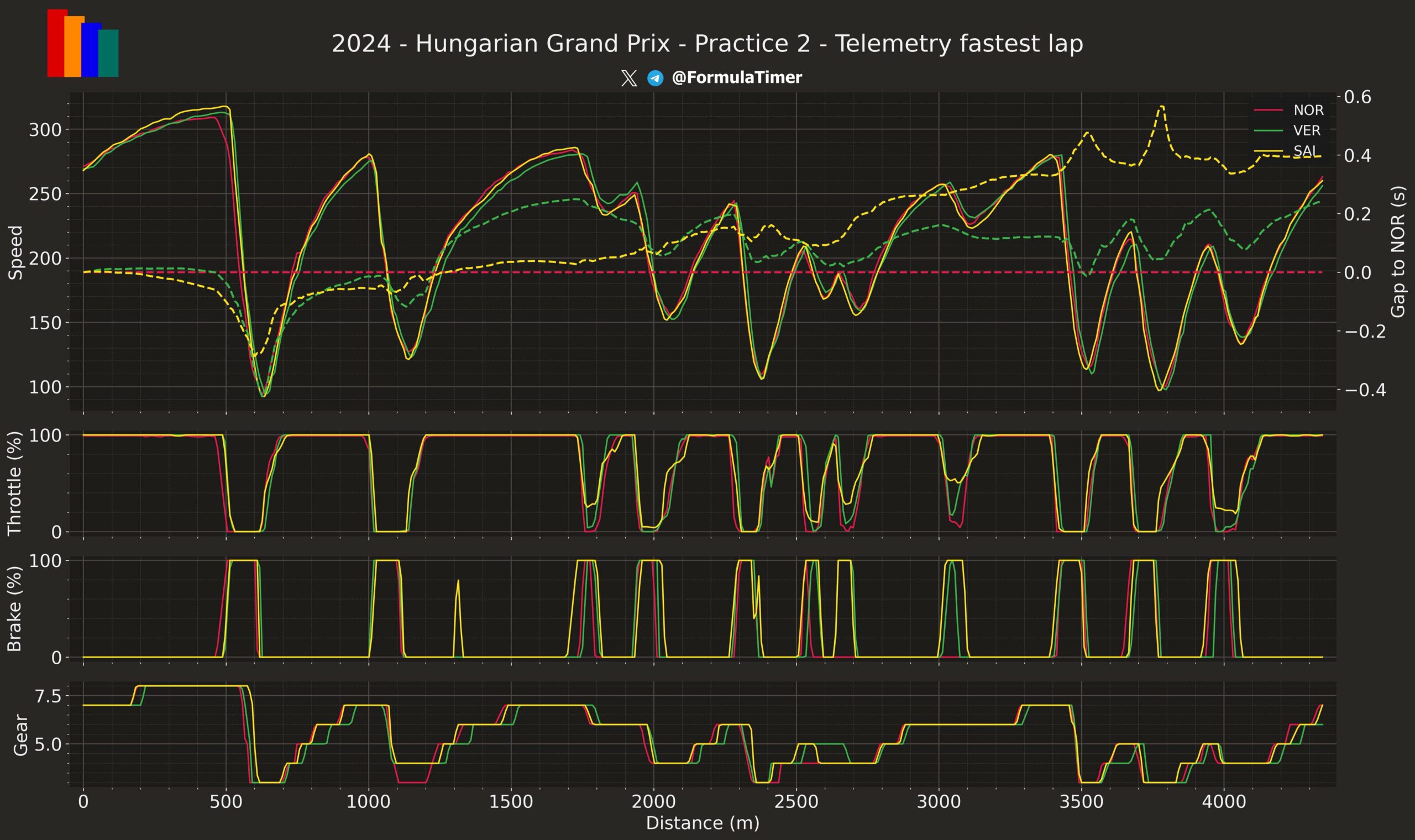
Task: Select the Throttle (%) axis label
Action: coord(15,484)
